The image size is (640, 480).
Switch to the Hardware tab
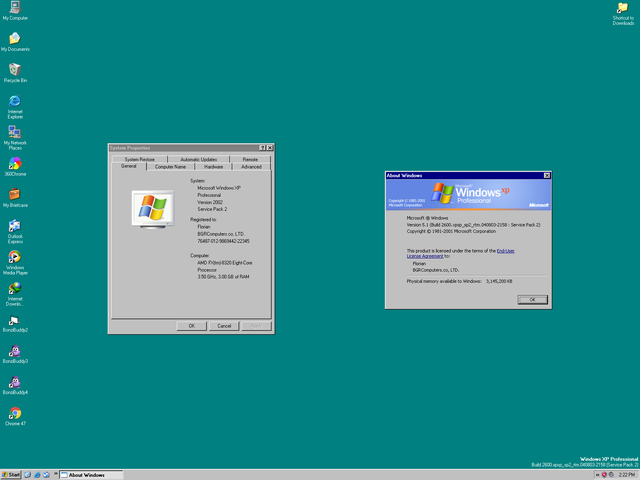point(213,167)
